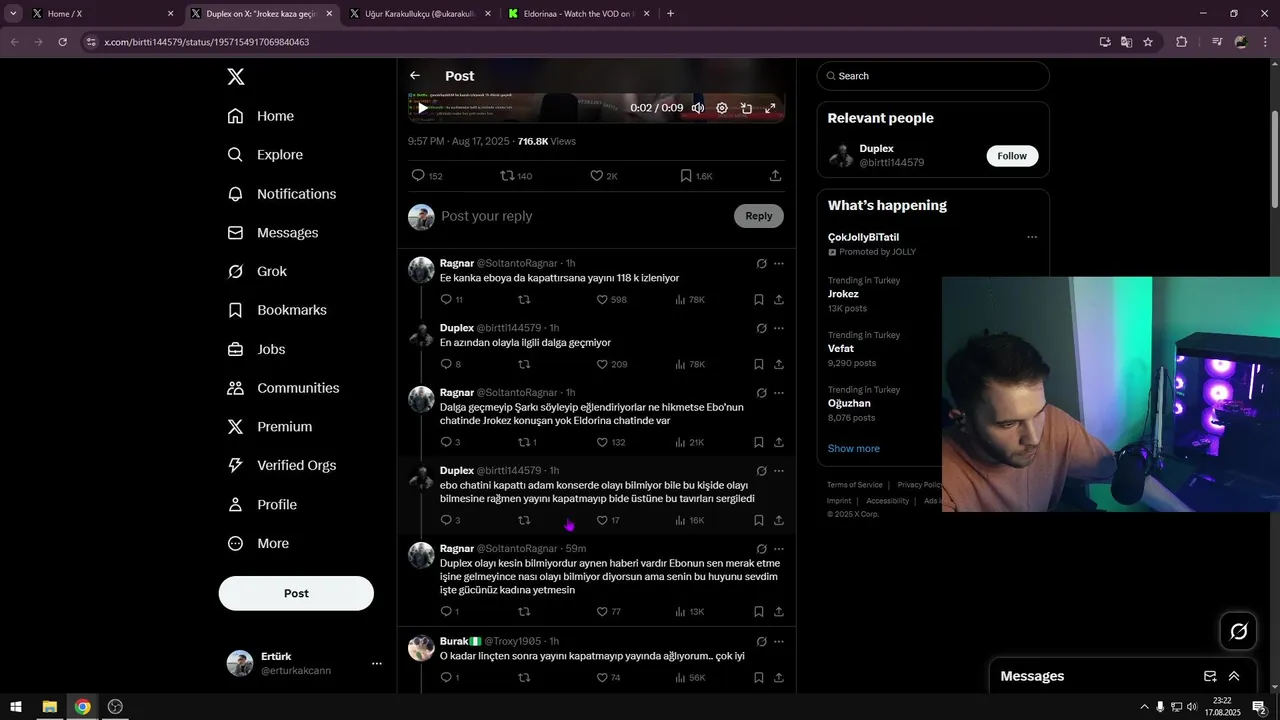Image resolution: width=1280 pixels, height=720 pixels.
Task: Open more options on Ragnar's 'Dalga geçmeyip' reply
Action: [x=779, y=393]
